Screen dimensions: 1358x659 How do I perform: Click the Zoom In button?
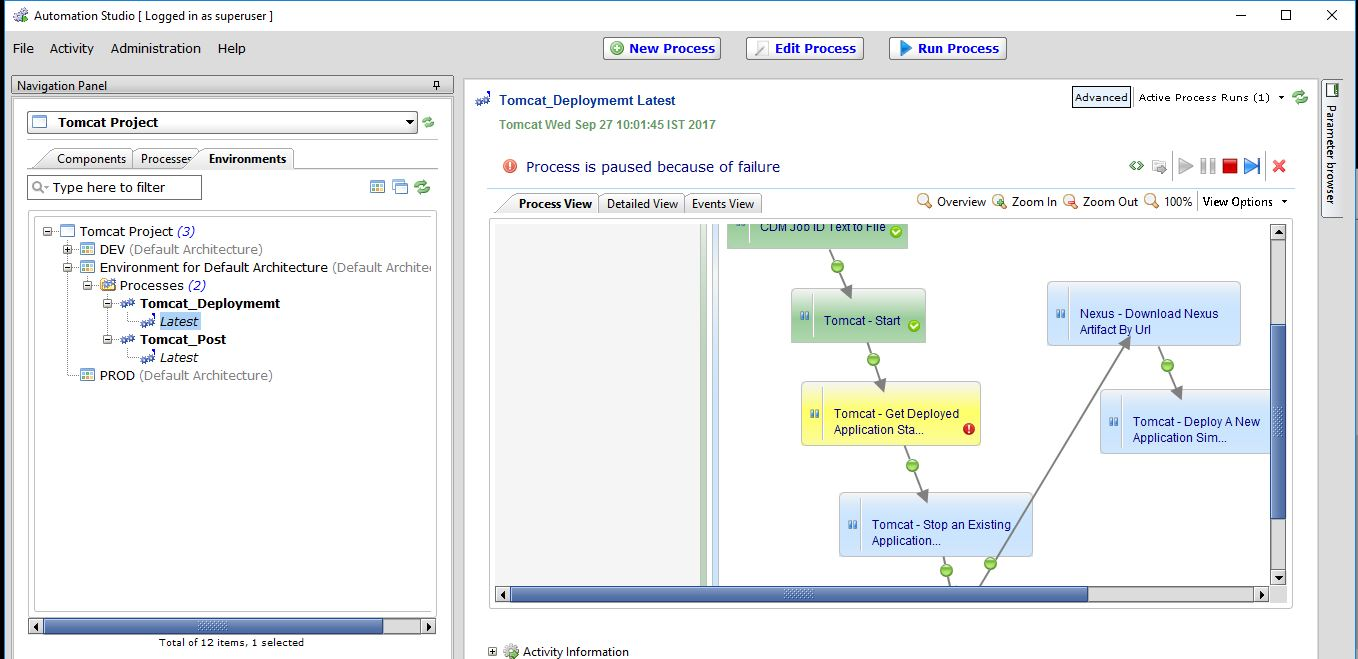[1024, 201]
